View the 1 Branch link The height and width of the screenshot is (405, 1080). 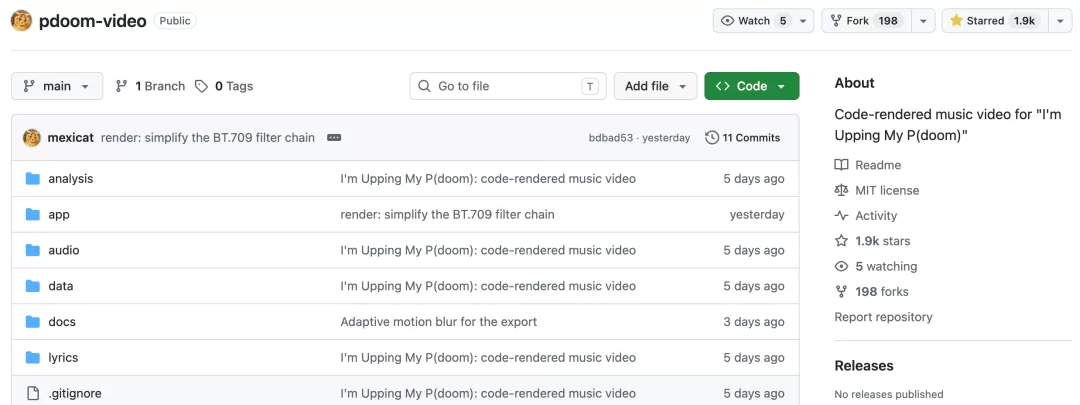pos(150,86)
